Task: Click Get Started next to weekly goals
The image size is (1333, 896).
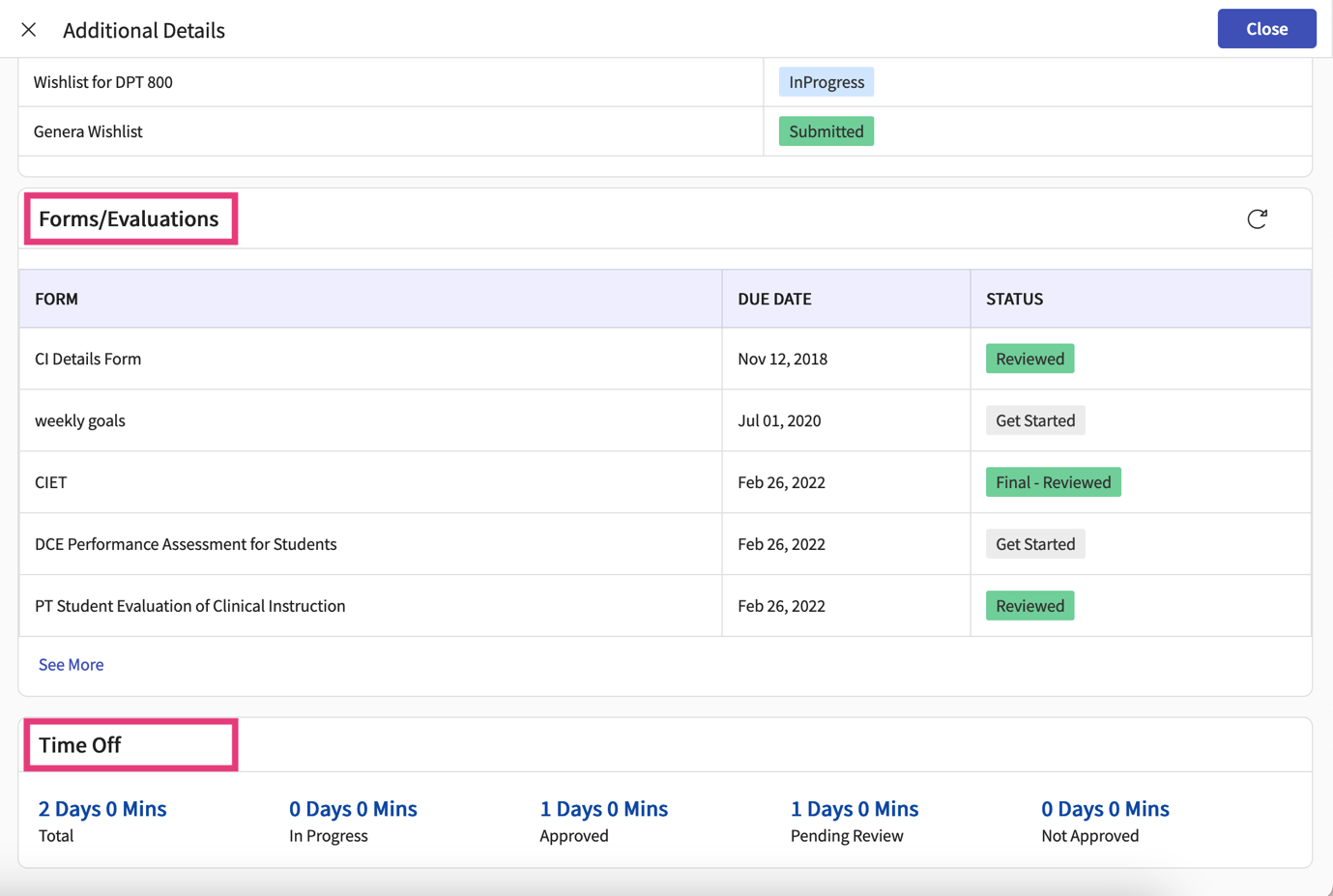Action: (1034, 419)
